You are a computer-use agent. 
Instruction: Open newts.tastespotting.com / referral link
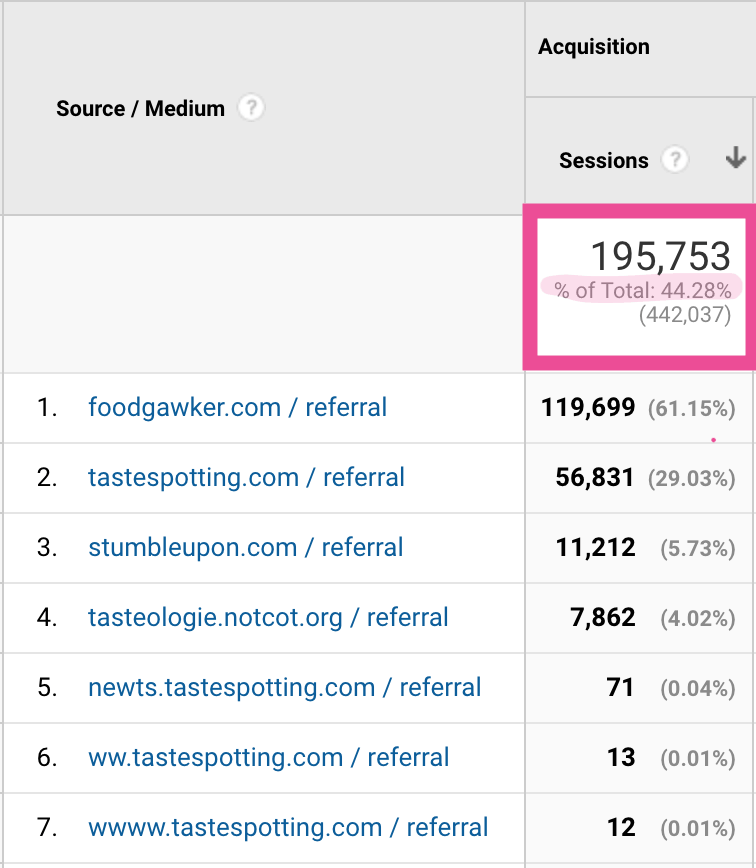[x=284, y=687]
